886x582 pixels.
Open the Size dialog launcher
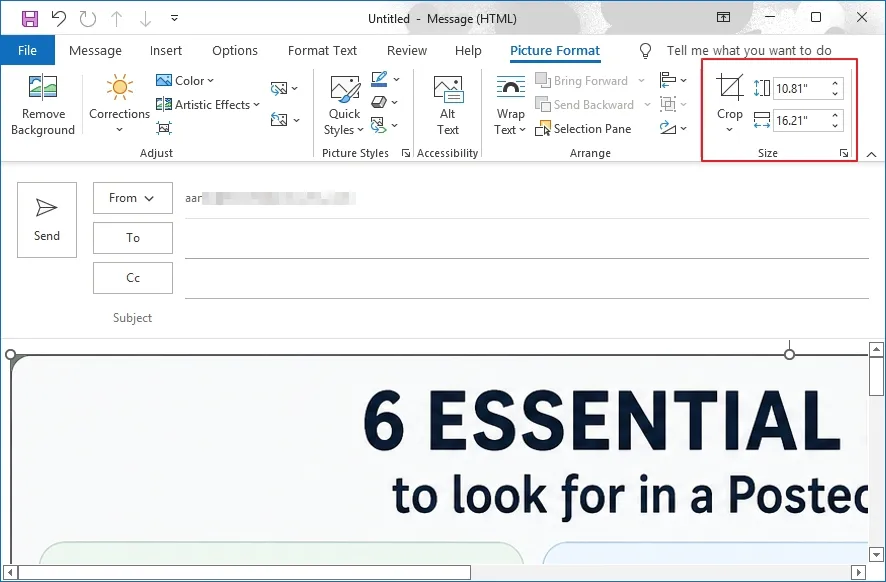click(x=844, y=153)
